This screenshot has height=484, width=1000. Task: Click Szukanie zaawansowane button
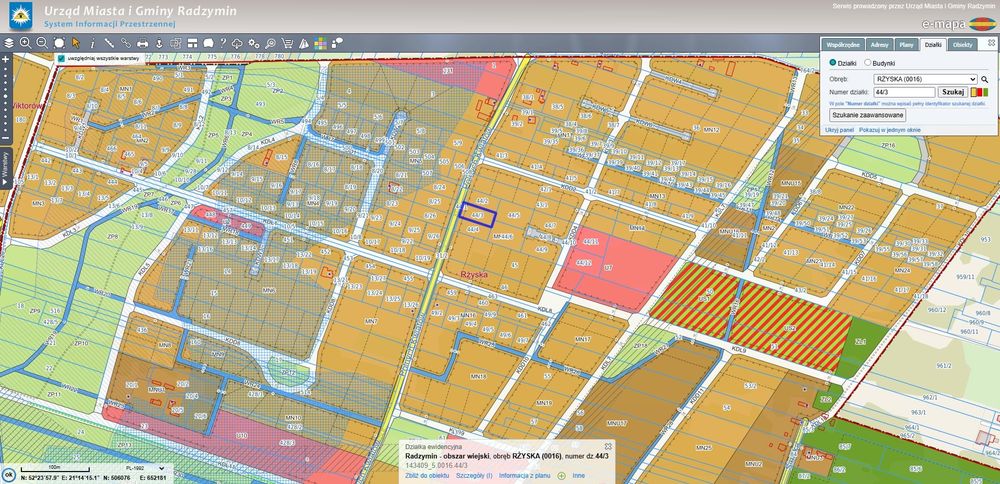click(867, 115)
